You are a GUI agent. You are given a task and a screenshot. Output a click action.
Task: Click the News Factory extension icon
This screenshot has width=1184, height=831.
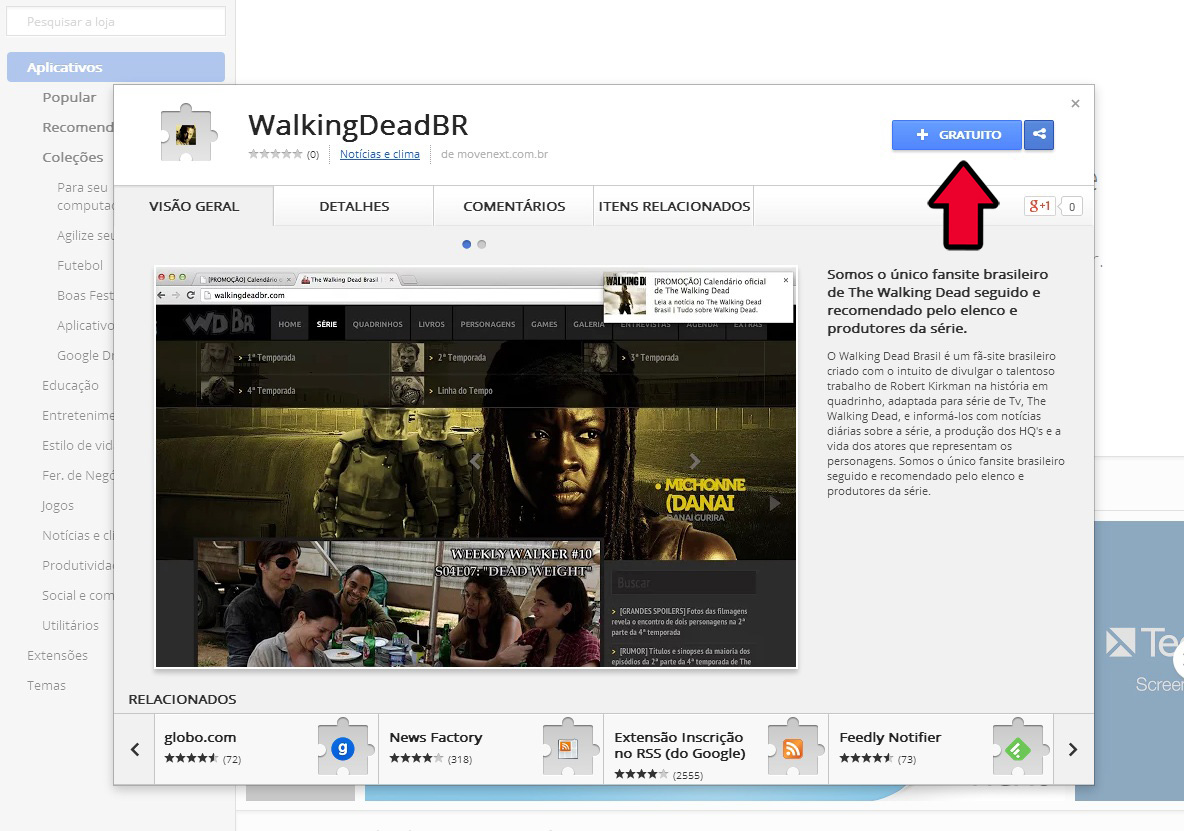[x=568, y=748]
